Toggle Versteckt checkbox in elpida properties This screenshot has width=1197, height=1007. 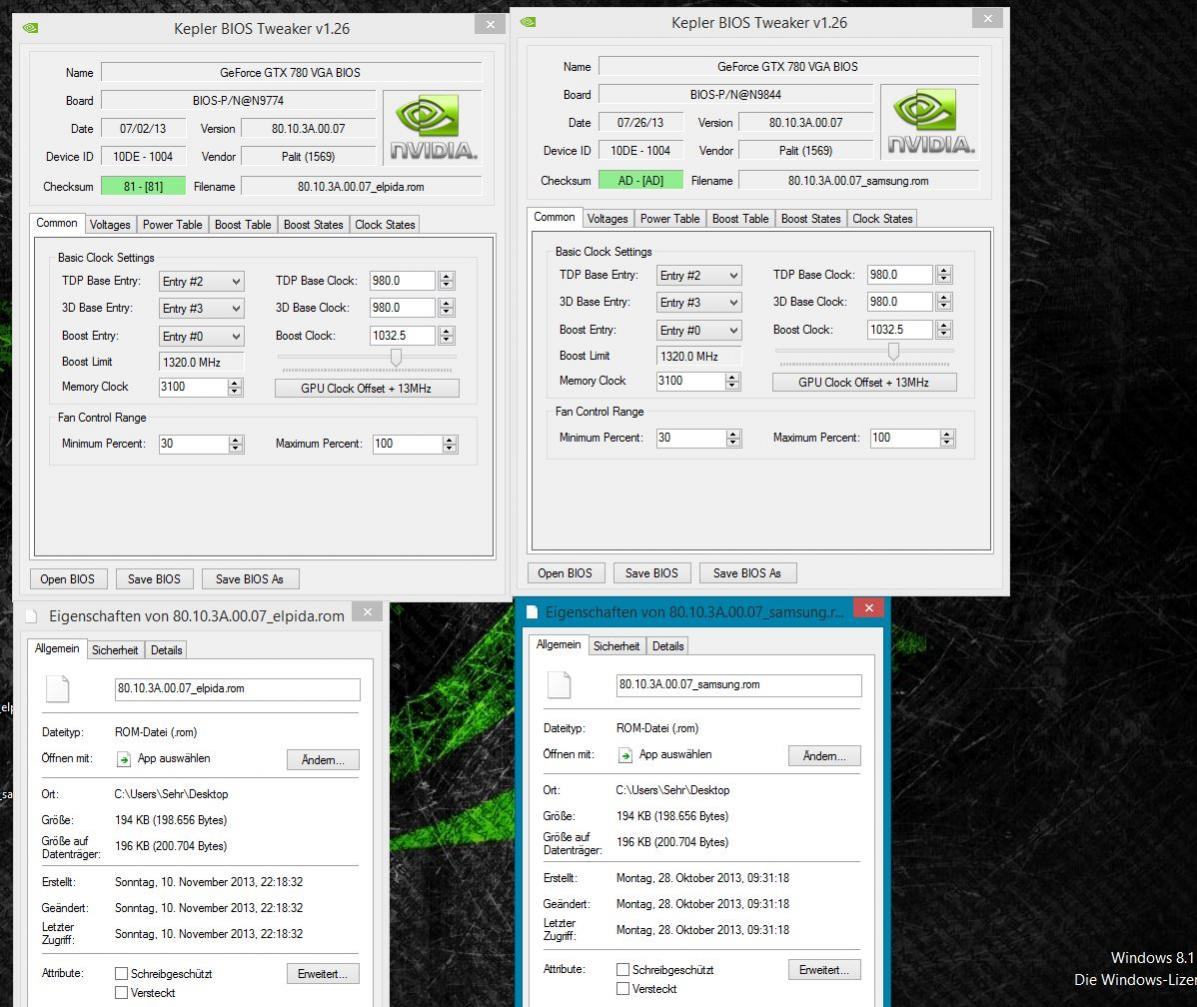121,992
